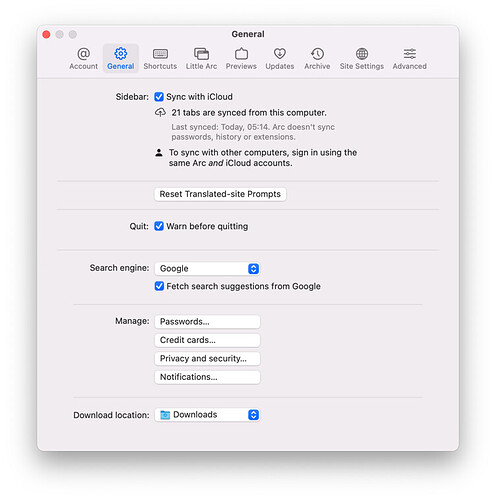The image size is (496, 500).
Task: Open the Little Arc window icon
Action: (x=201, y=54)
